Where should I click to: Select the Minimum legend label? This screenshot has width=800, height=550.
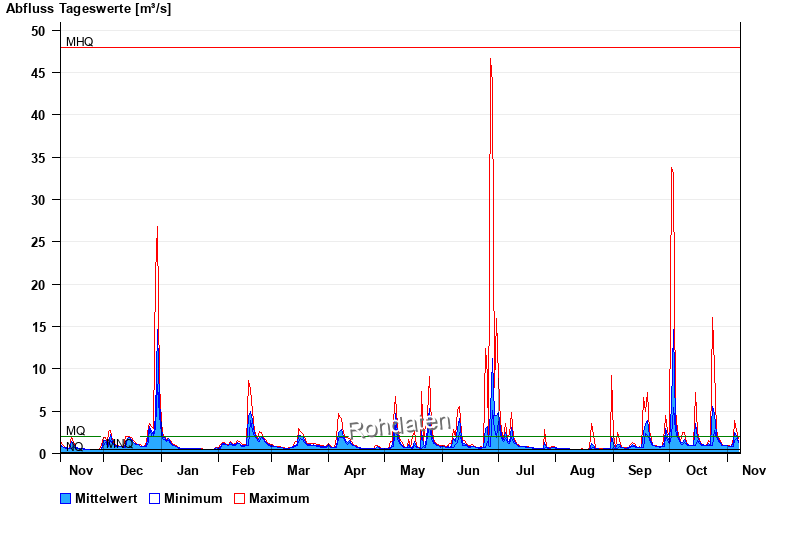click(x=193, y=498)
